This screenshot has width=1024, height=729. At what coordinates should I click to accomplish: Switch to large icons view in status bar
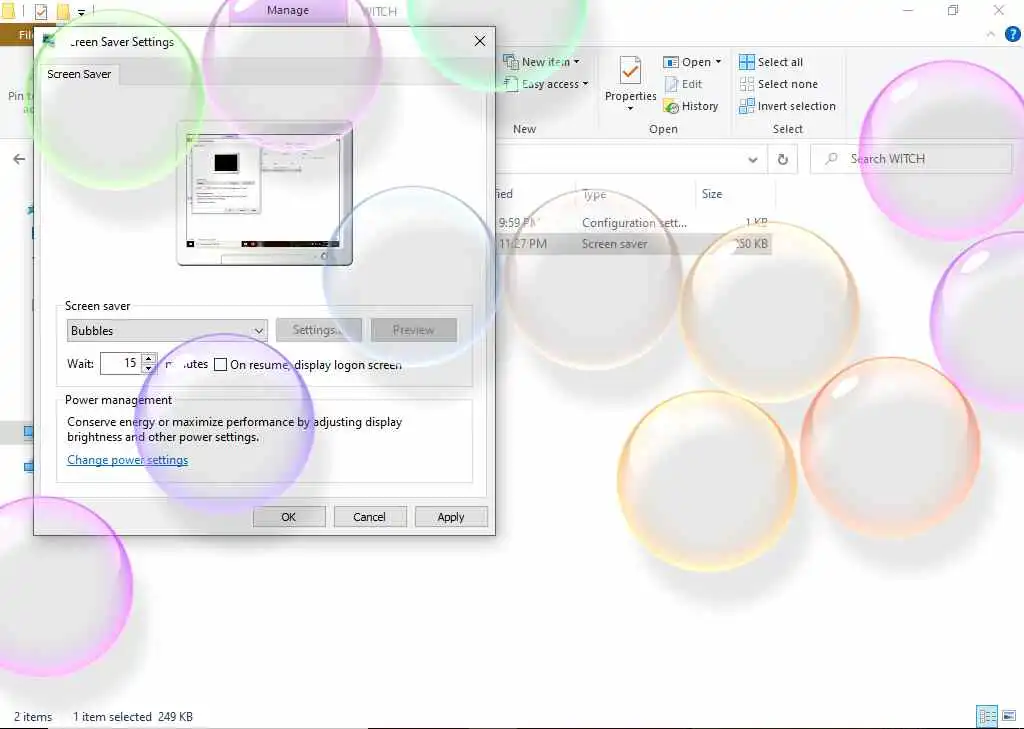[1009, 716]
